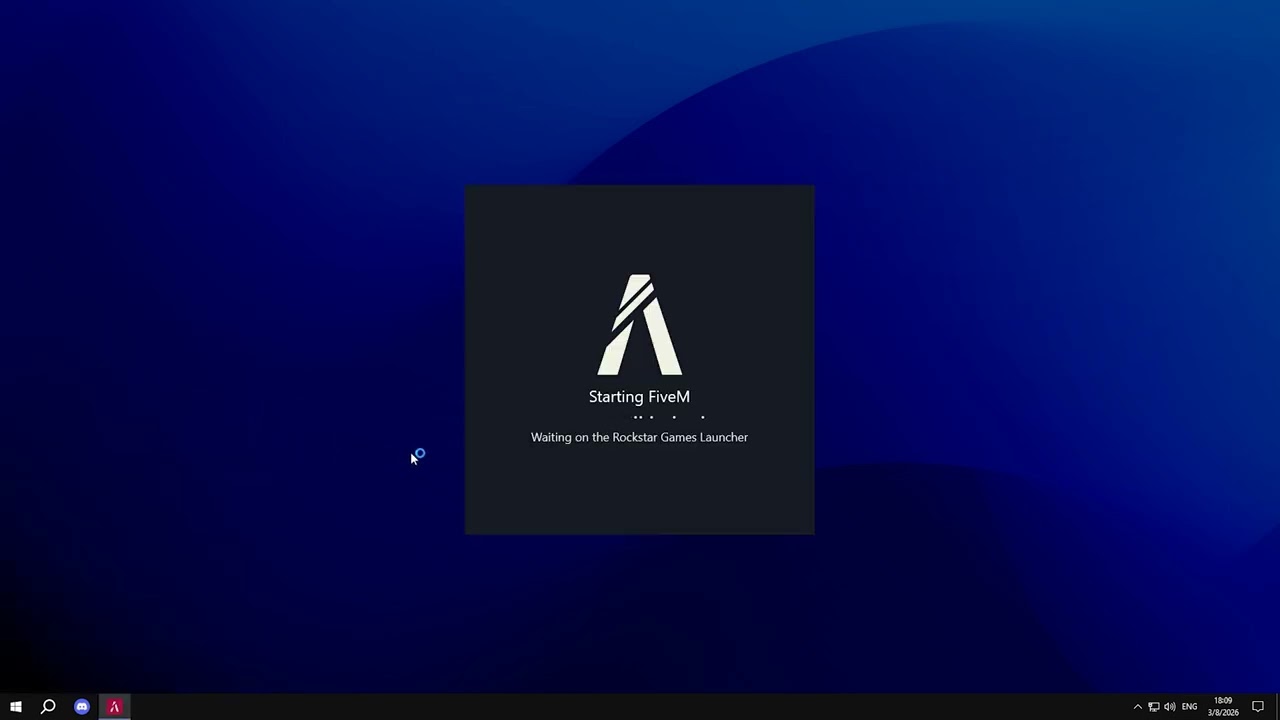Click "Waiting on the Rockstar Games Launcher" status text
Screen dimensions: 1280x720
coord(639,437)
